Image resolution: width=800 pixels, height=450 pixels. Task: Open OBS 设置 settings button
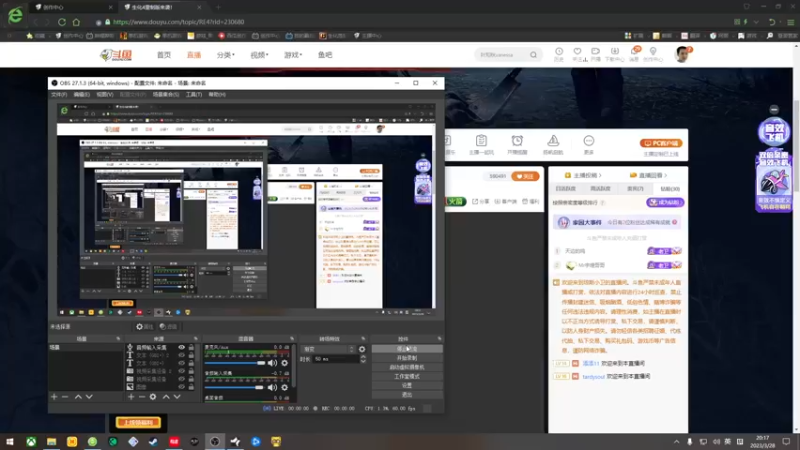tap(407, 386)
